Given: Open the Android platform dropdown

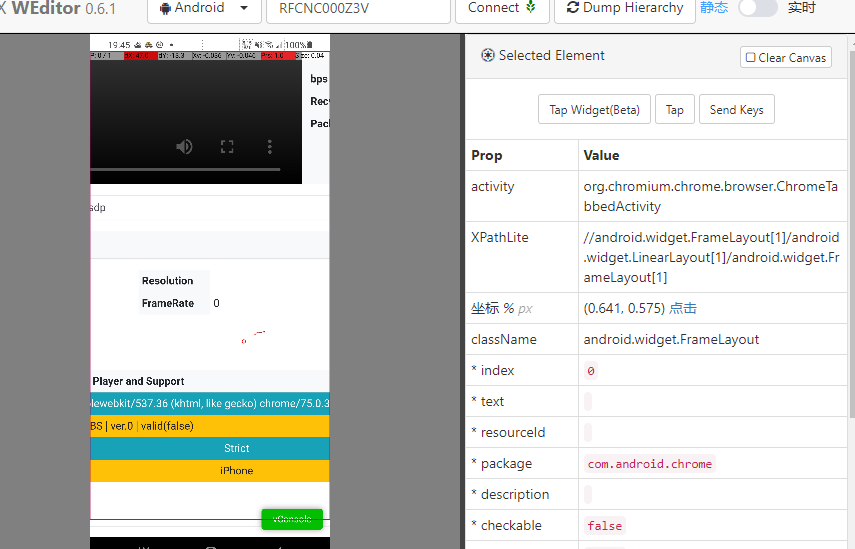Looking at the screenshot, I should point(204,8).
